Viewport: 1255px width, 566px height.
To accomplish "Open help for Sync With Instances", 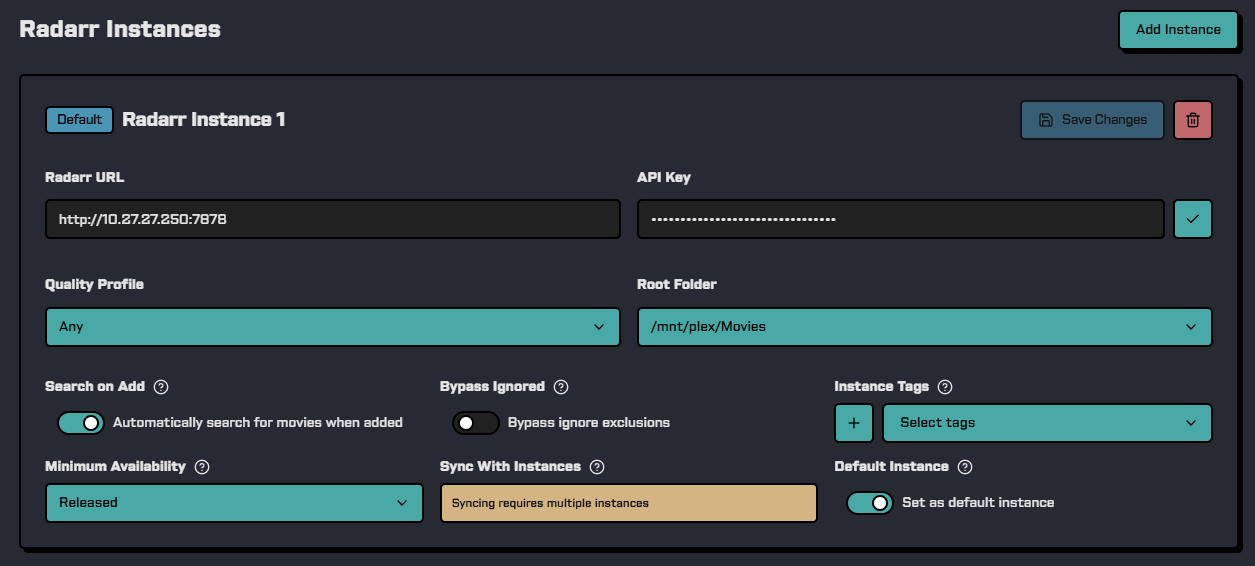I will [597, 467].
